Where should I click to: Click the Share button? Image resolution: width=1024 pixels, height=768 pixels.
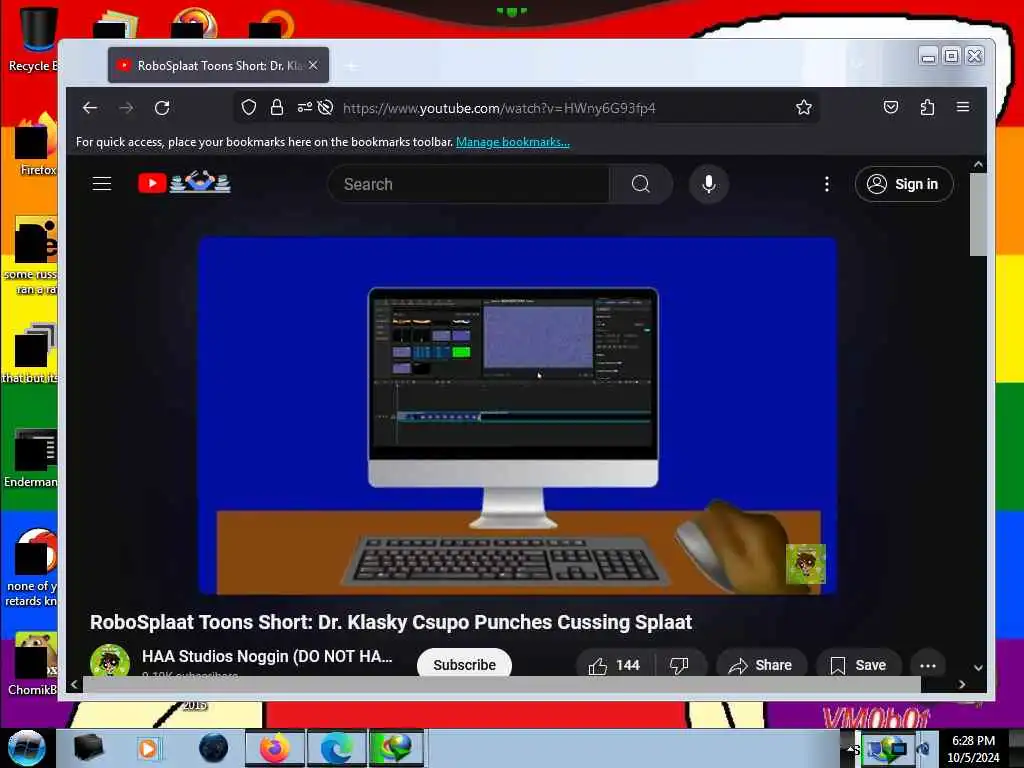(761, 665)
